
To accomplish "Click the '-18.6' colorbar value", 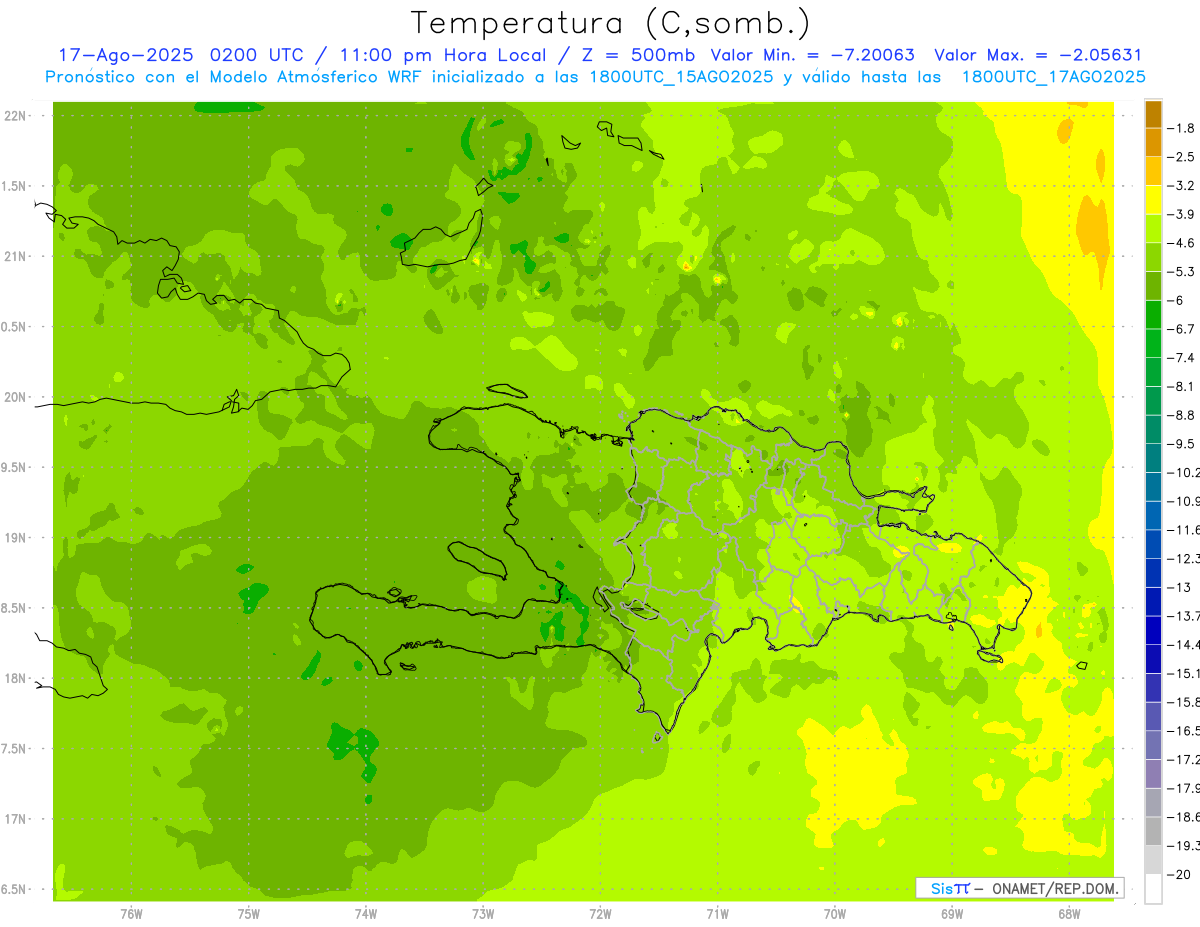I will (1185, 817).
